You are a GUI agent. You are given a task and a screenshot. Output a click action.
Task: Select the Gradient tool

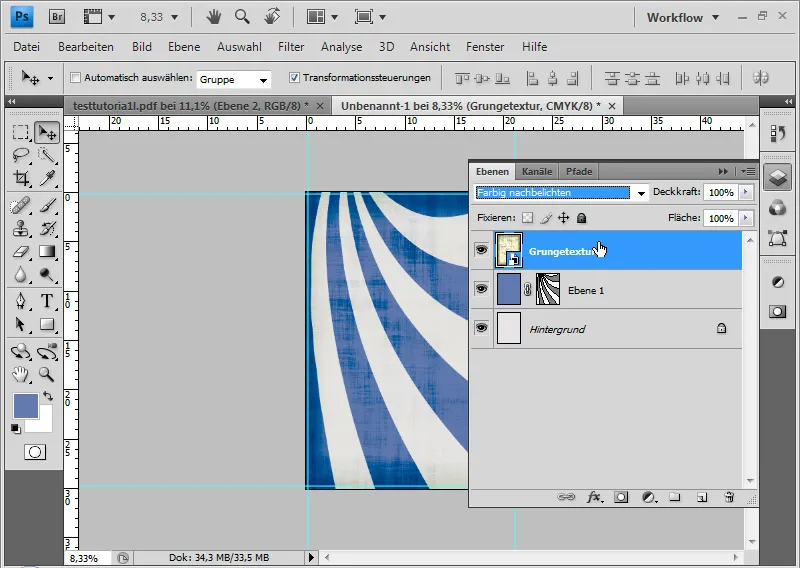coord(47,252)
